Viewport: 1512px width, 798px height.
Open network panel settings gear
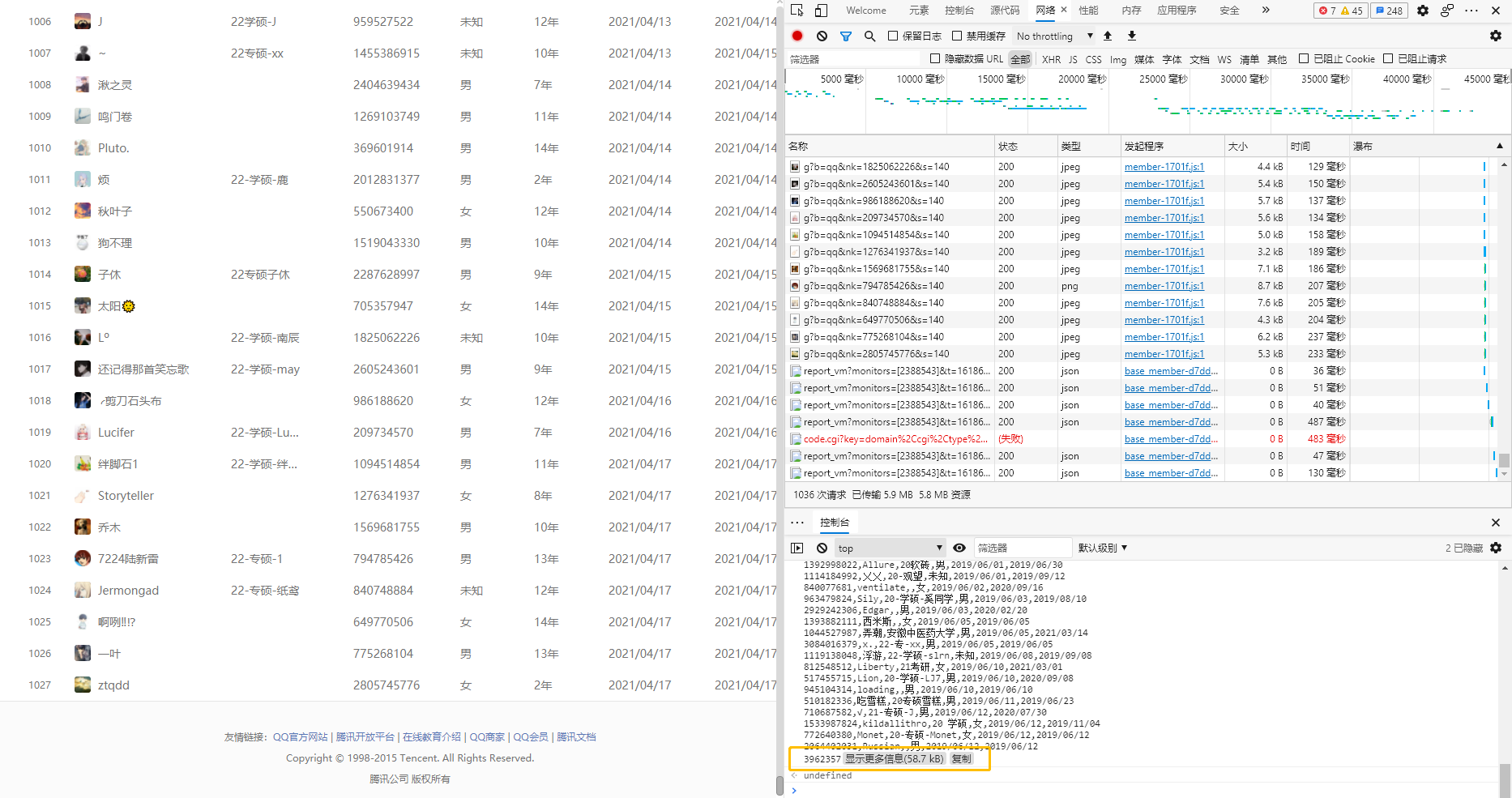[1496, 36]
